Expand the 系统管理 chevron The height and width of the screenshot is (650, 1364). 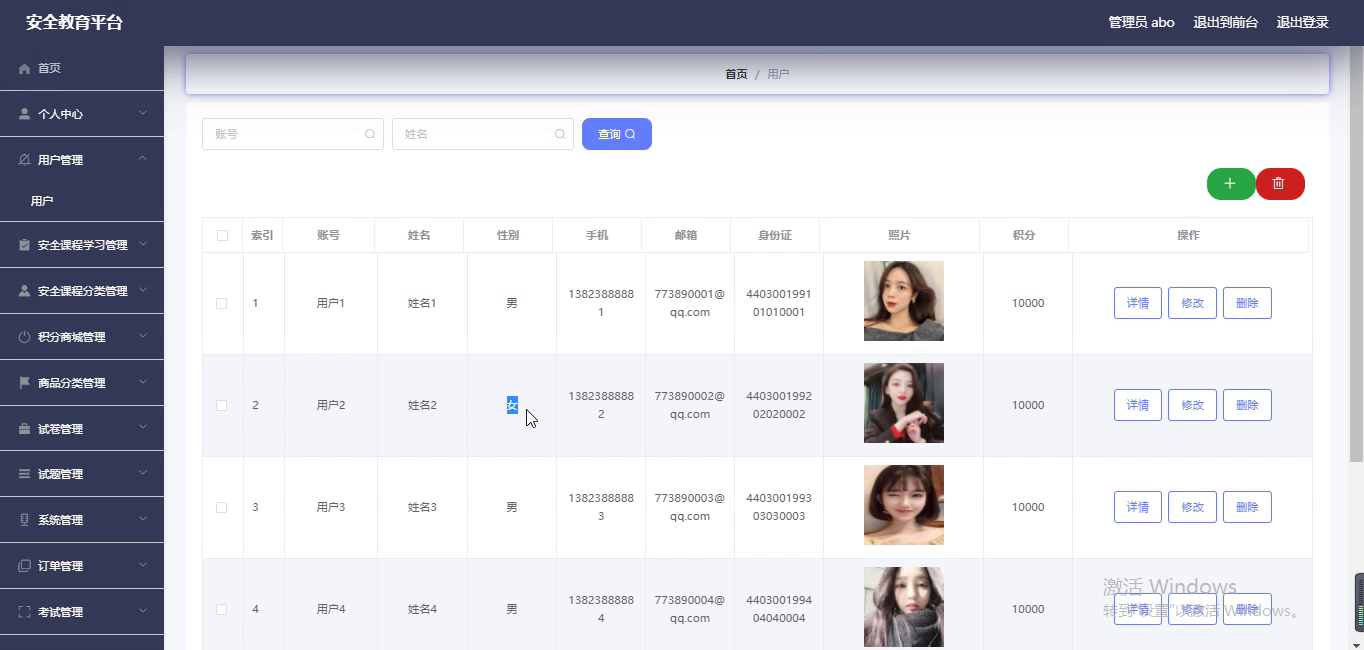point(143,519)
